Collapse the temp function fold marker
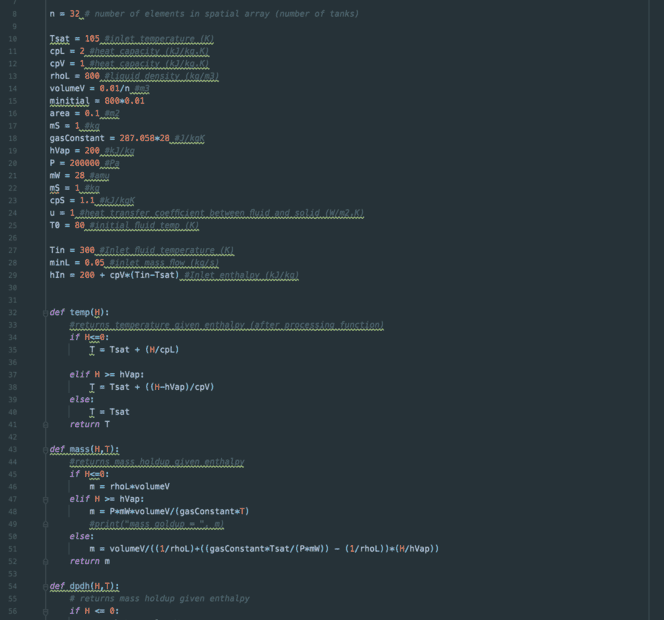 [44, 312]
